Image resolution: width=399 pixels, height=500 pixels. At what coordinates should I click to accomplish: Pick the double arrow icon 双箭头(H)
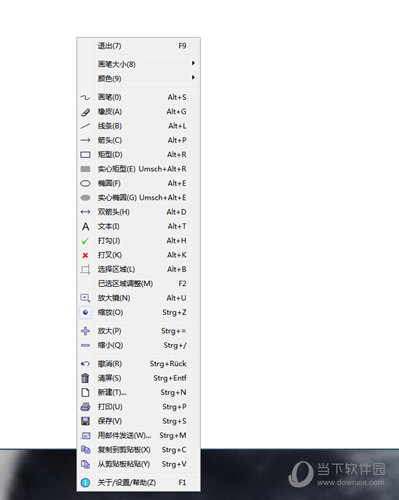85,212
